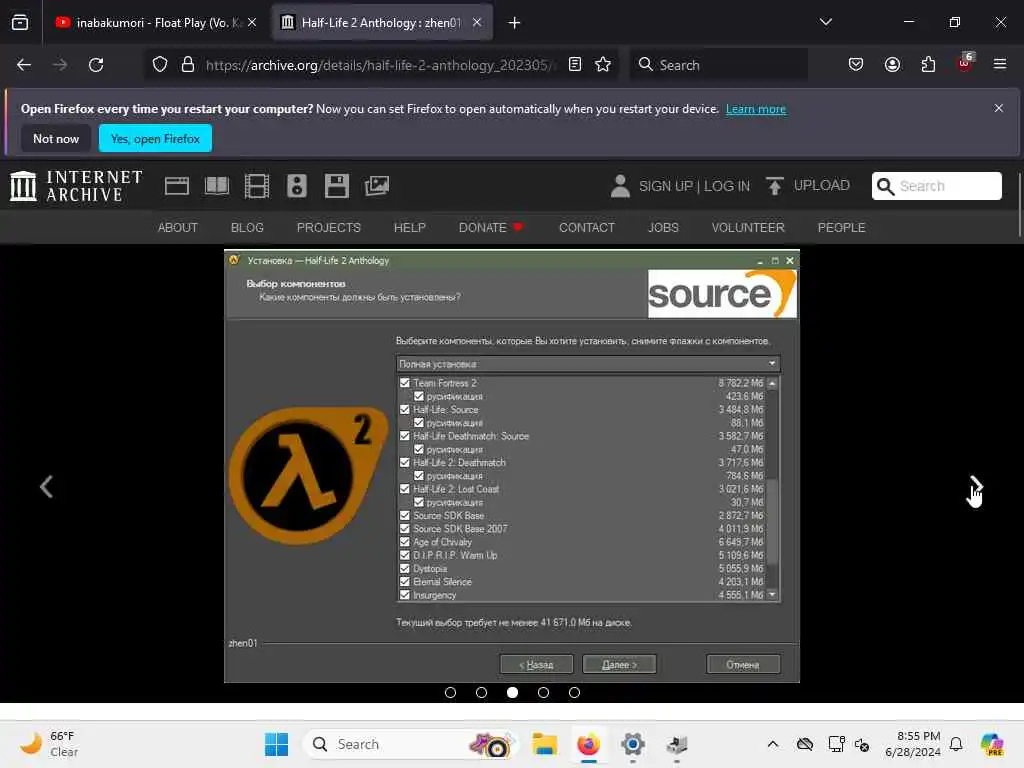Open Firefox account icon
This screenshot has width=1024, height=768.
[892, 65]
